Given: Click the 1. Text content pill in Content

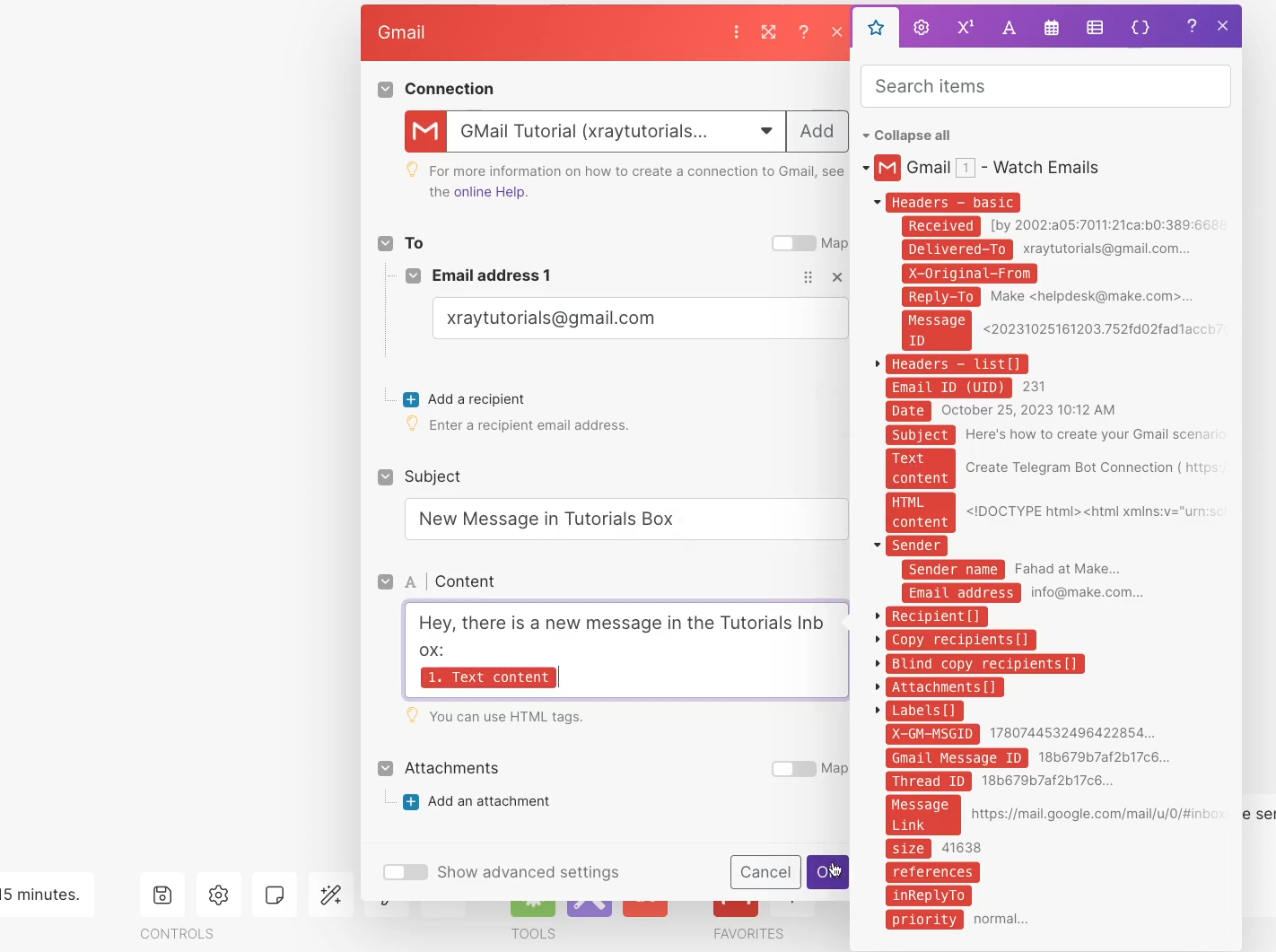Looking at the screenshot, I should click(x=488, y=677).
